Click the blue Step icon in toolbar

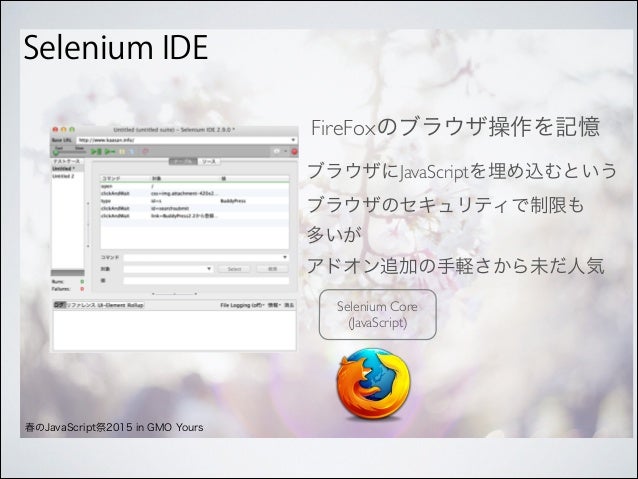(x=132, y=152)
